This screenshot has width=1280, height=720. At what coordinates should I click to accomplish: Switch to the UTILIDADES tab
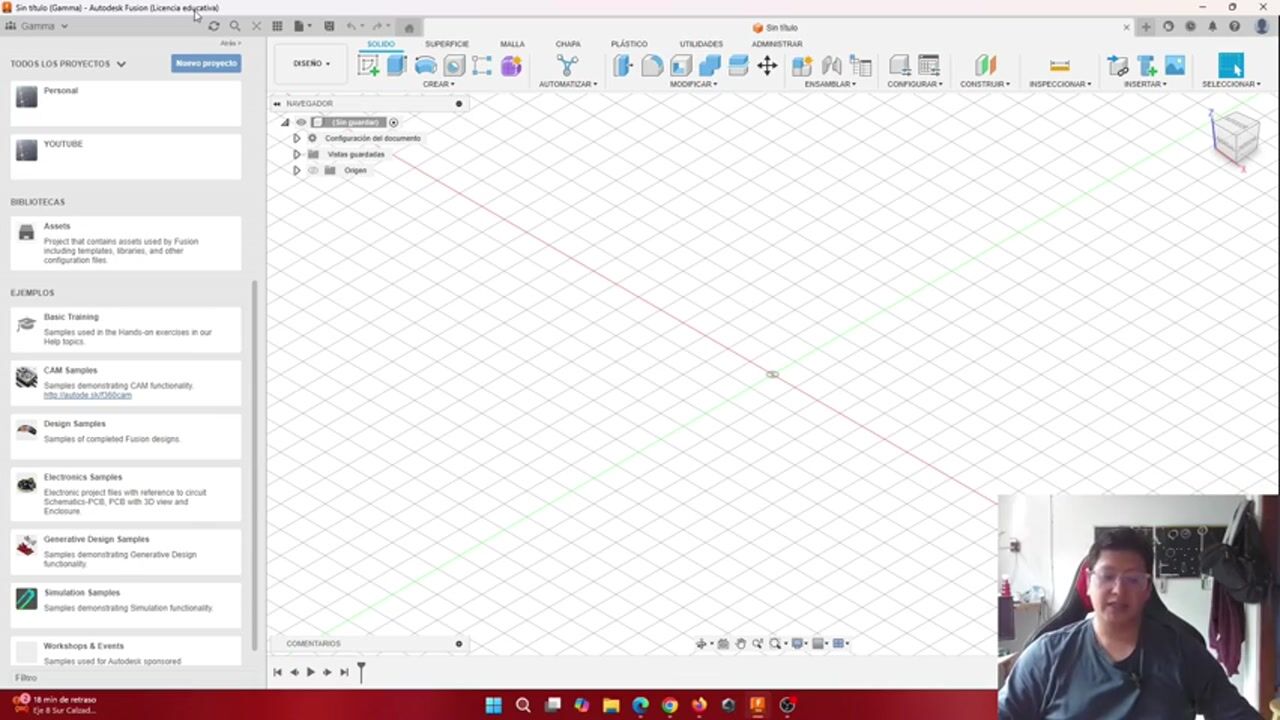tap(700, 44)
